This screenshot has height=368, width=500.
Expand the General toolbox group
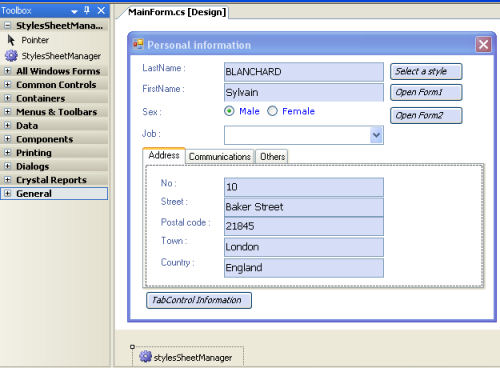point(7,193)
